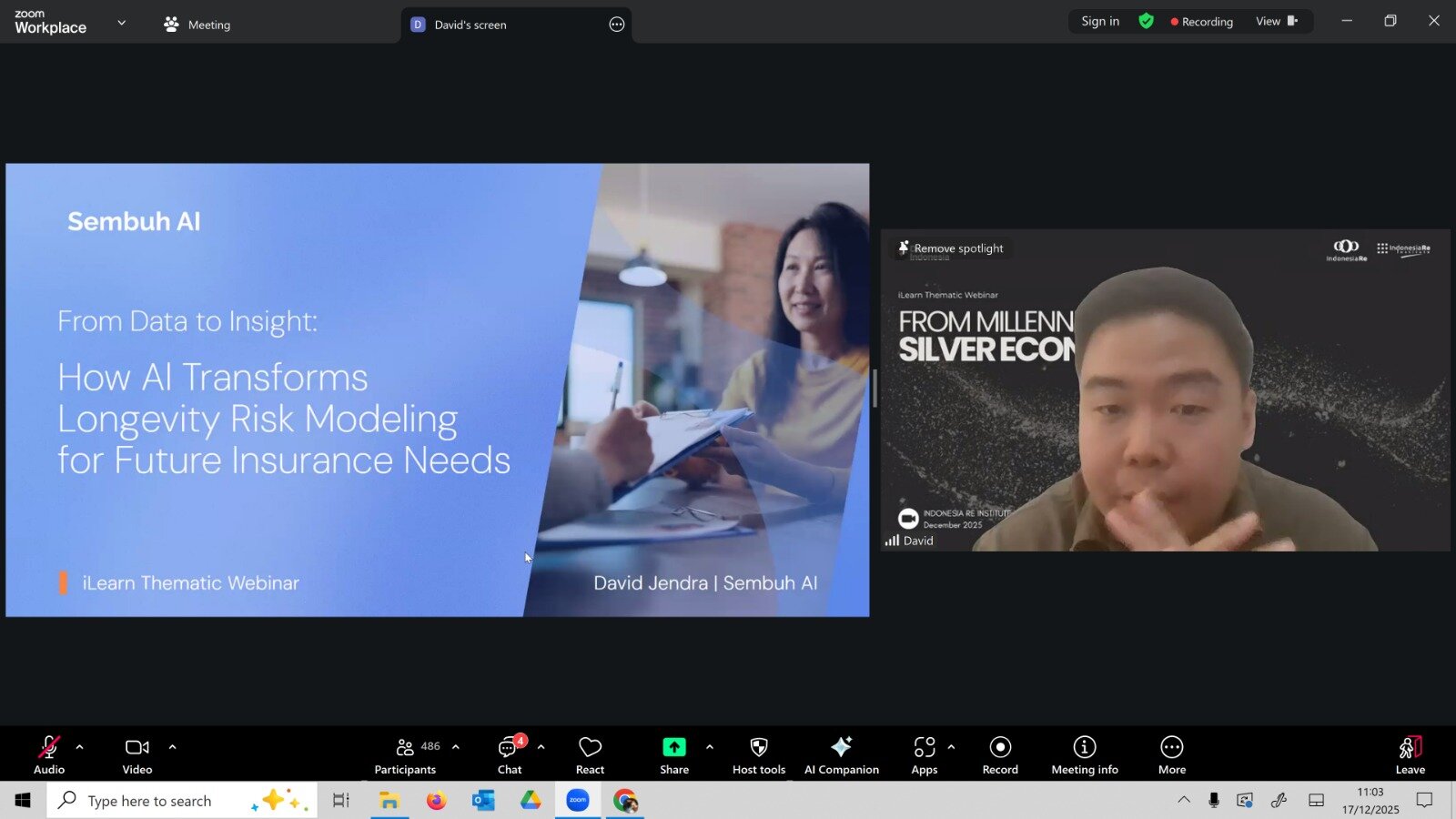The image size is (1456, 819).
Task: Select the David's screen tab
Action: click(x=470, y=25)
